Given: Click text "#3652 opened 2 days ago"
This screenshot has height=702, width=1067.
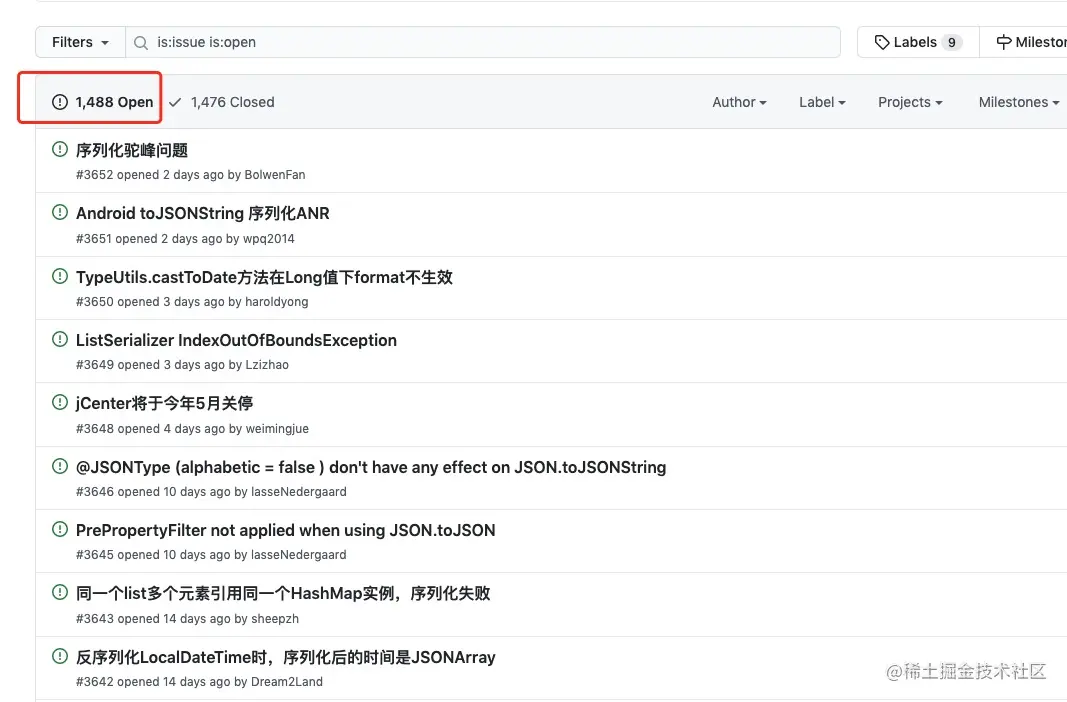Looking at the screenshot, I should click(150, 175).
